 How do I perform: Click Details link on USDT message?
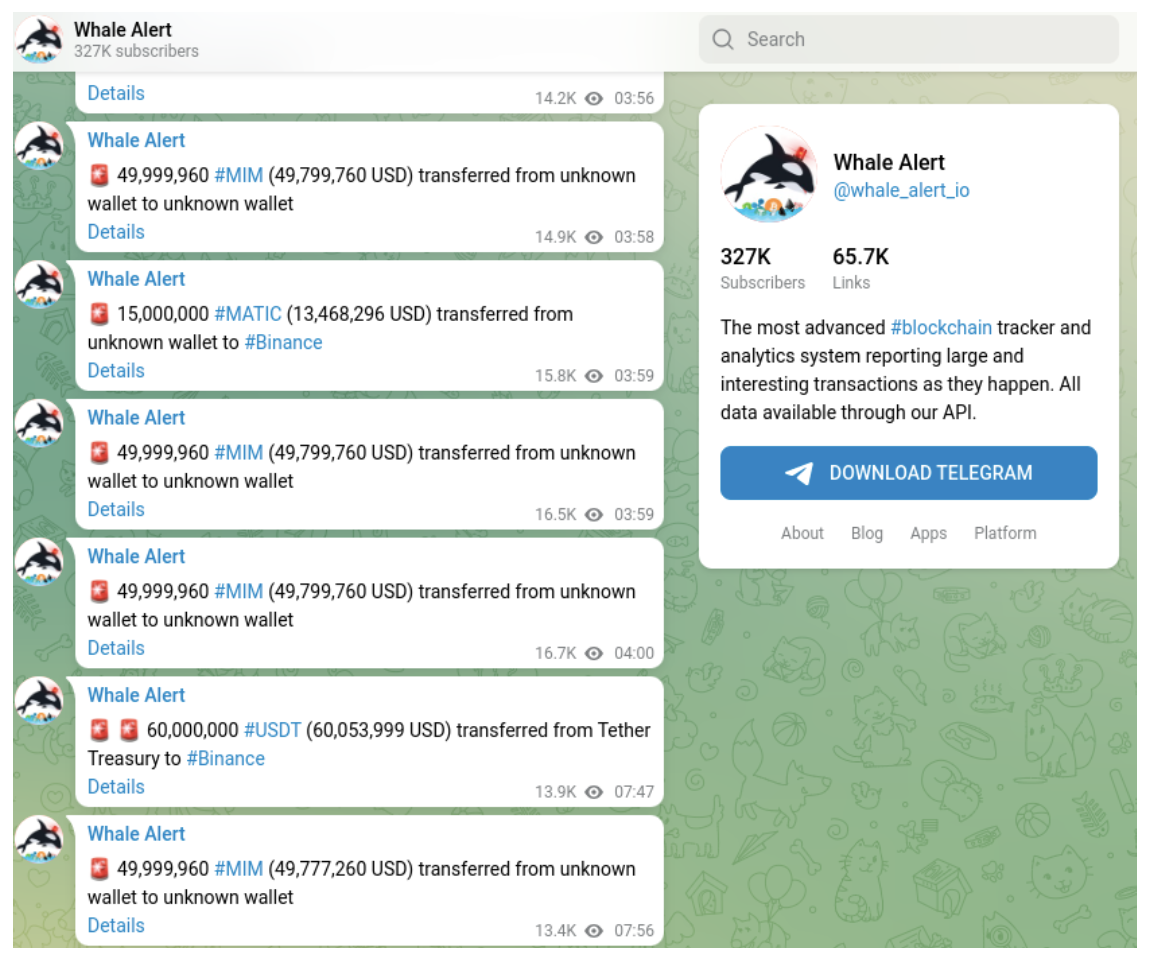click(116, 786)
